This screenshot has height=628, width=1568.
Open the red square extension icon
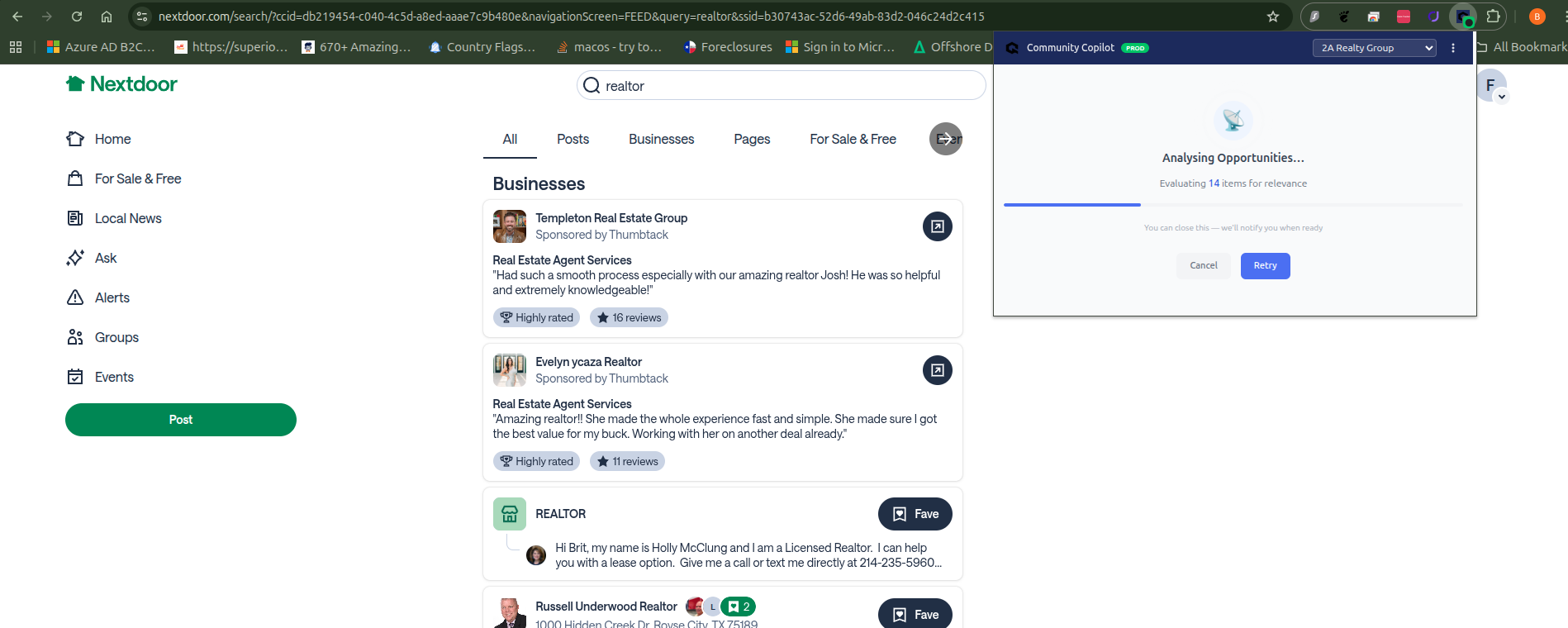click(1404, 17)
